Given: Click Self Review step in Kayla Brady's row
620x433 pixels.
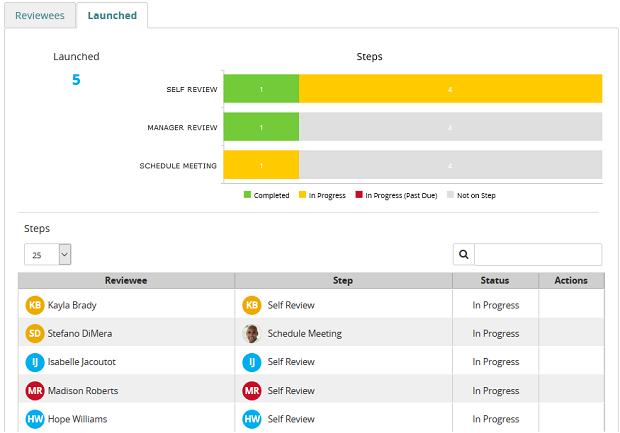Looking at the screenshot, I should (291, 305).
